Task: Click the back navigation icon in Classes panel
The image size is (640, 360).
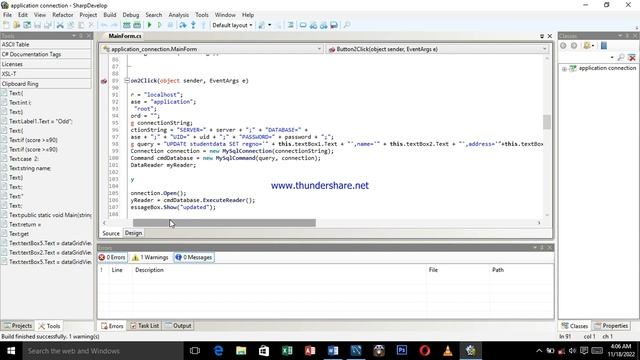Action: [563, 46]
